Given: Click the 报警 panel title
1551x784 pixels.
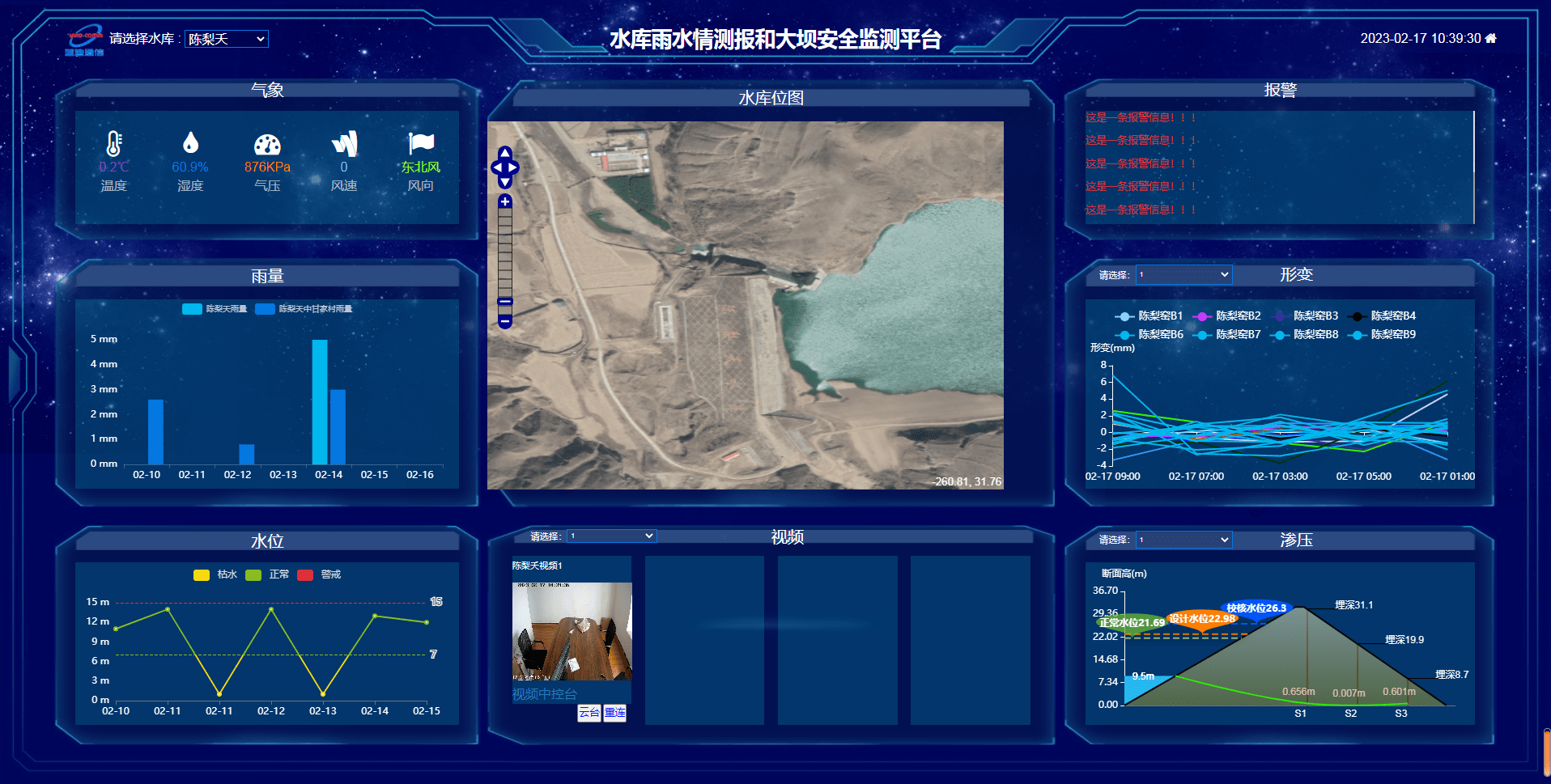Looking at the screenshot, I should tap(1281, 90).
